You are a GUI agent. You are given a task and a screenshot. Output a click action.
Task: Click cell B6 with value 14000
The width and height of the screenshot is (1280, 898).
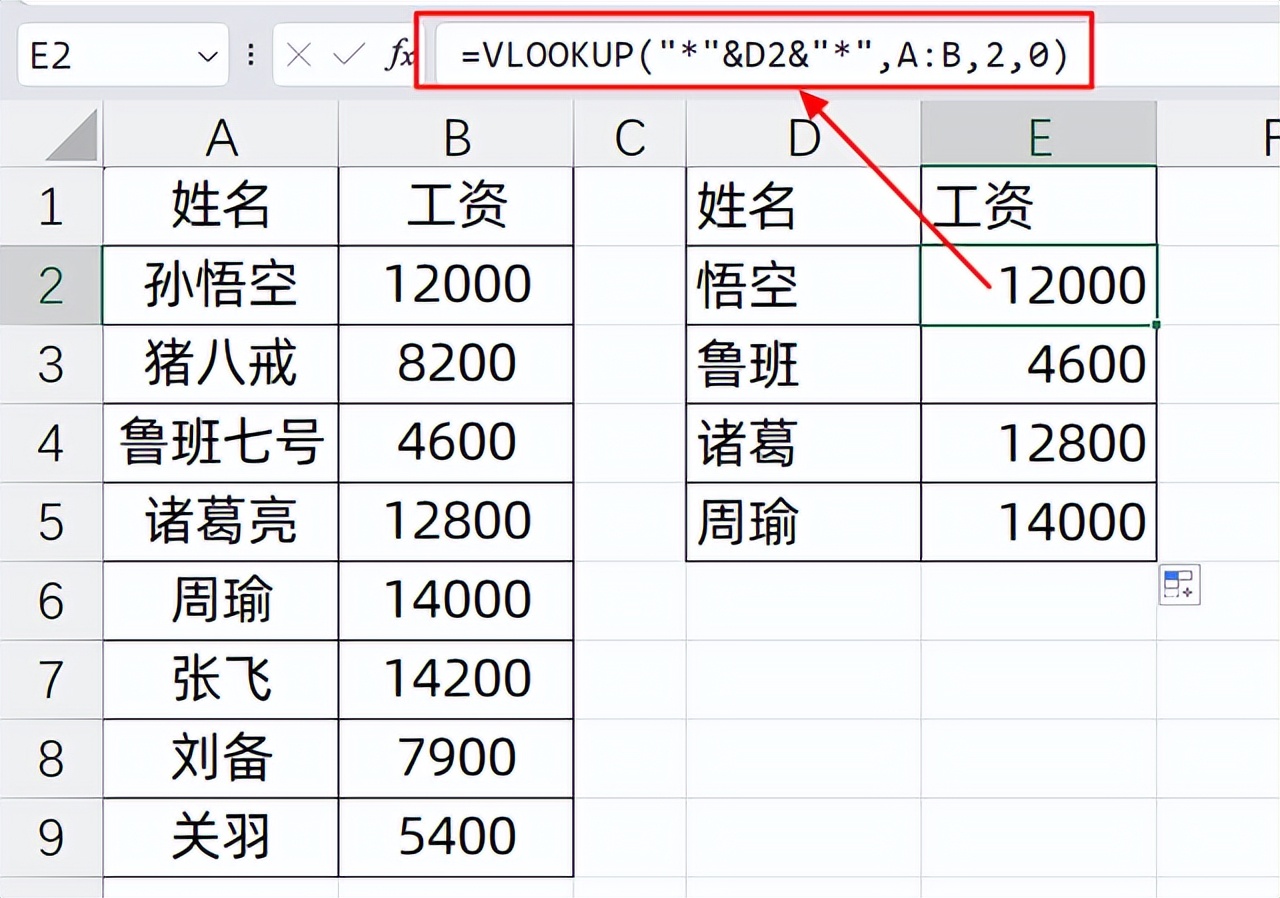(x=457, y=601)
